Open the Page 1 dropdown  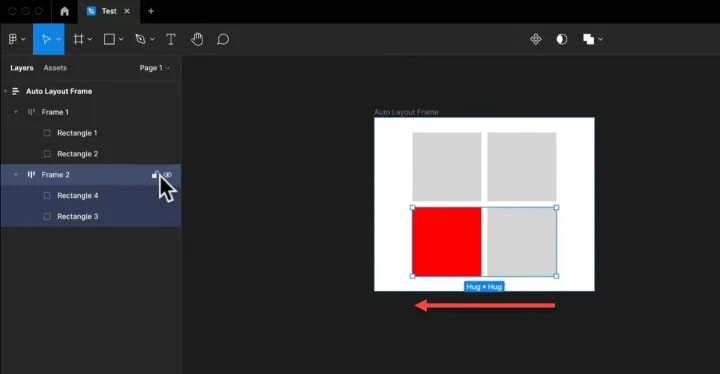coord(155,68)
